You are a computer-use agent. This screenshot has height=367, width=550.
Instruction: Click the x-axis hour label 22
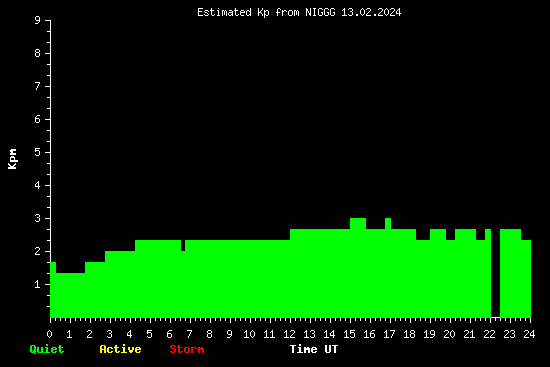[x=489, y=334]
